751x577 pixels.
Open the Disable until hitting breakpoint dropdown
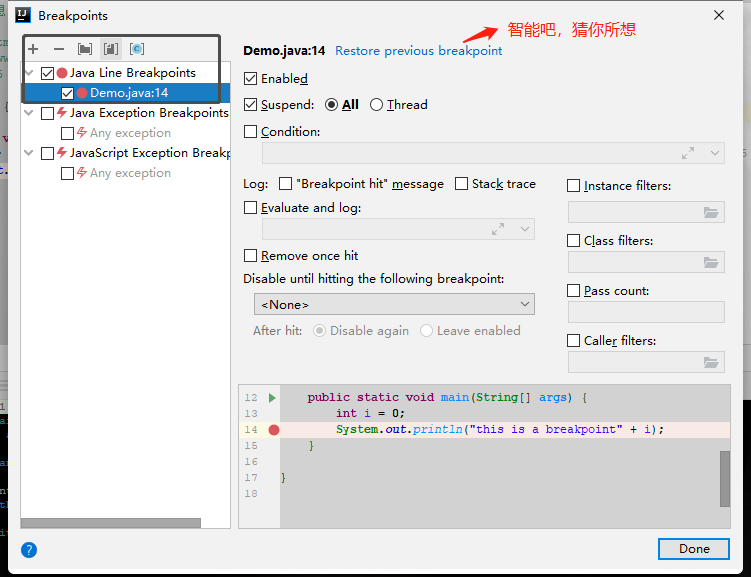(x=394, y=304)
